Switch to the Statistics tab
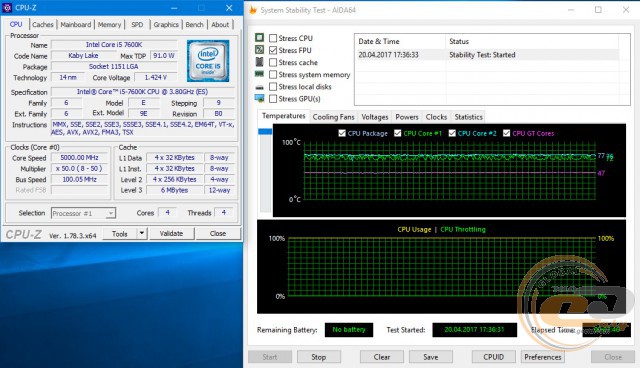Image resolution: width=640 pixels, height=368 pixels. [469, 117]
